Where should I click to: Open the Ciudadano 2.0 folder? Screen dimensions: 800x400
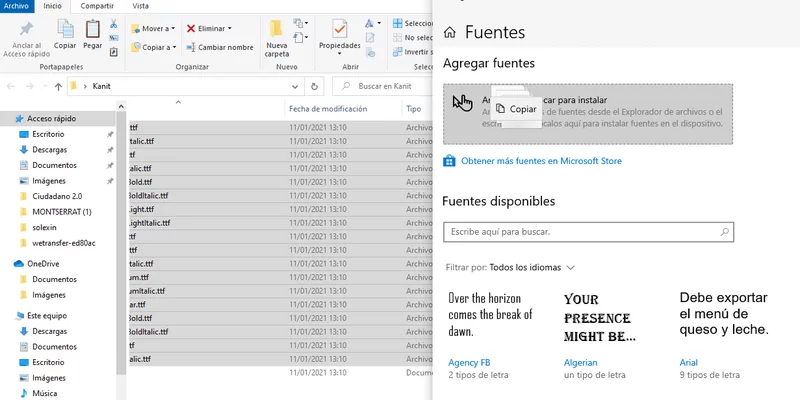coord(57,196)
